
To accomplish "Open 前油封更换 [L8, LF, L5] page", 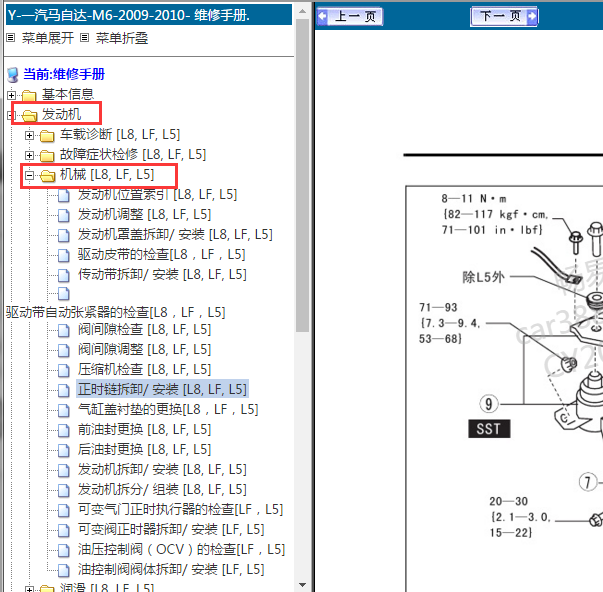I will [x=145, y=429].
